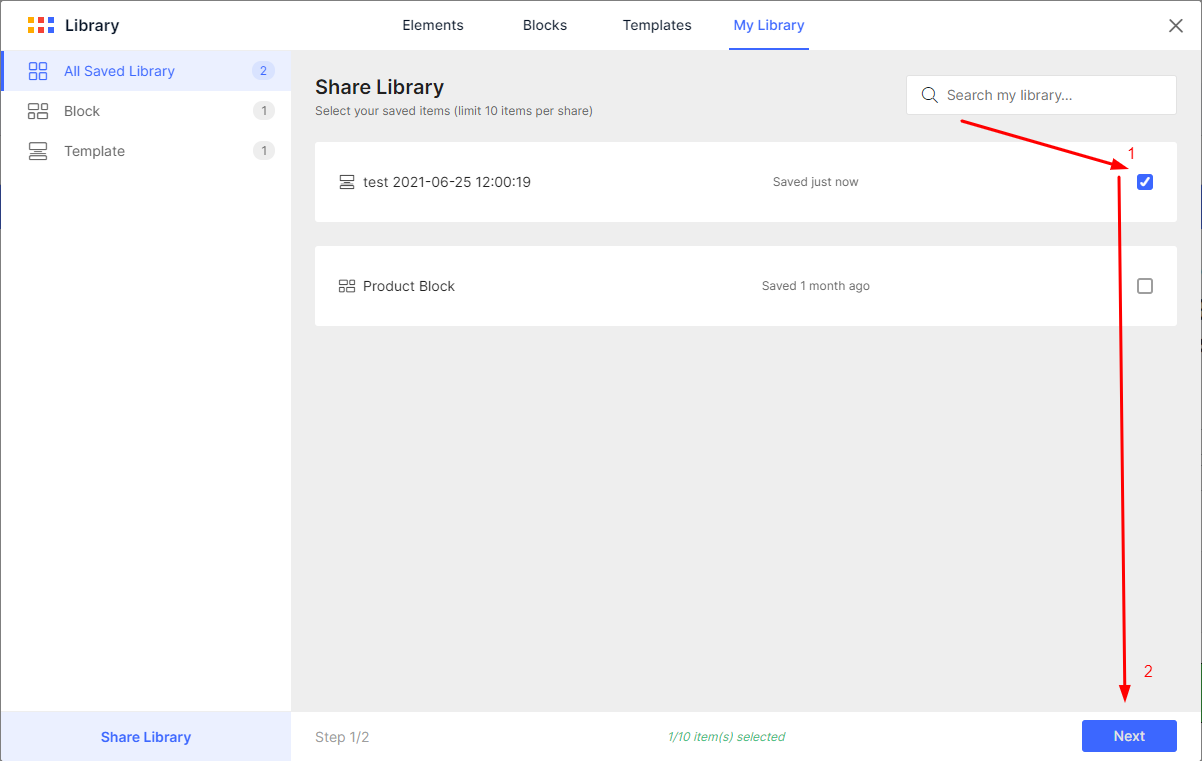Screen dimensions: 1202x761
Task: Click the magnifier icon in search box
Action: (929, 95)
